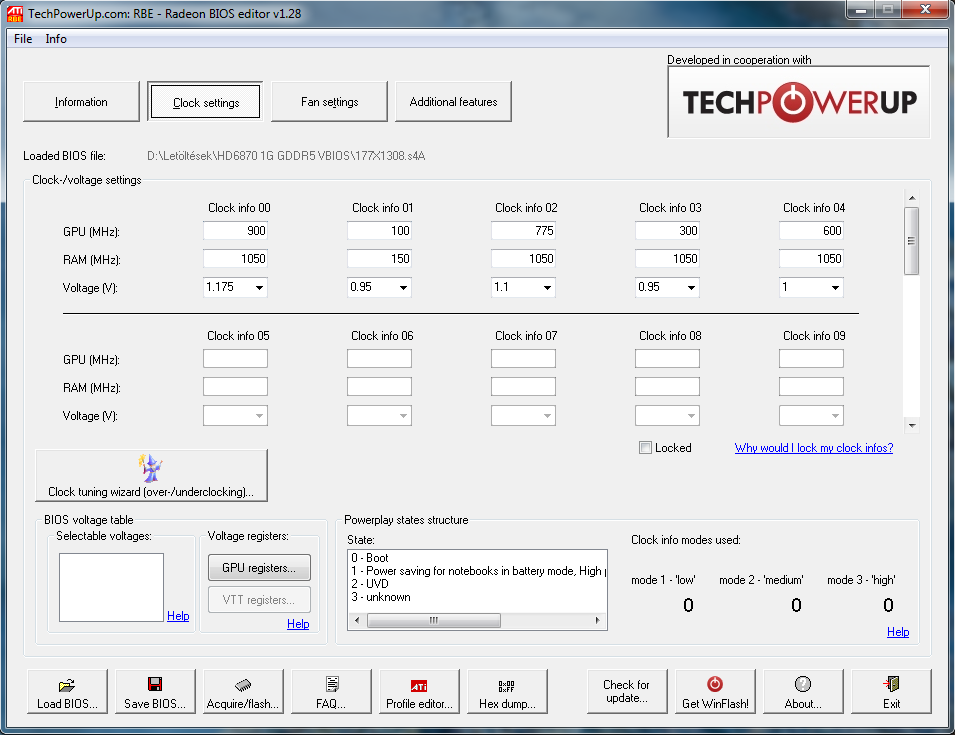Screen dimensions: 955x735
Task: Click Clock info 03 GPU field showing 300
Action: 667,231
